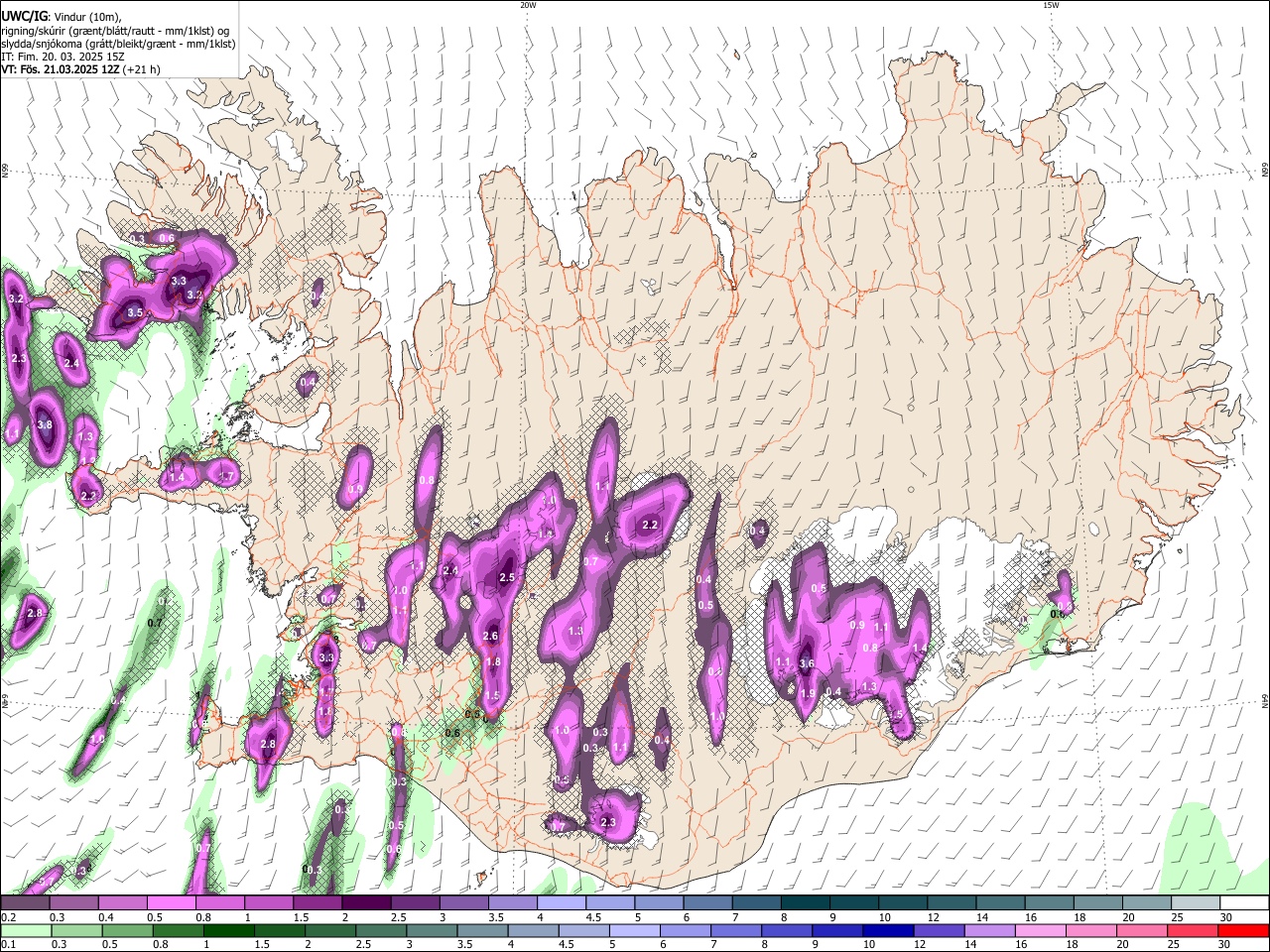Image resolution: width=1270 pixels, height=952 pixels.
Task: Pick the pale grey snow swatch between 25 and 30
Action: click(1197, 902)
